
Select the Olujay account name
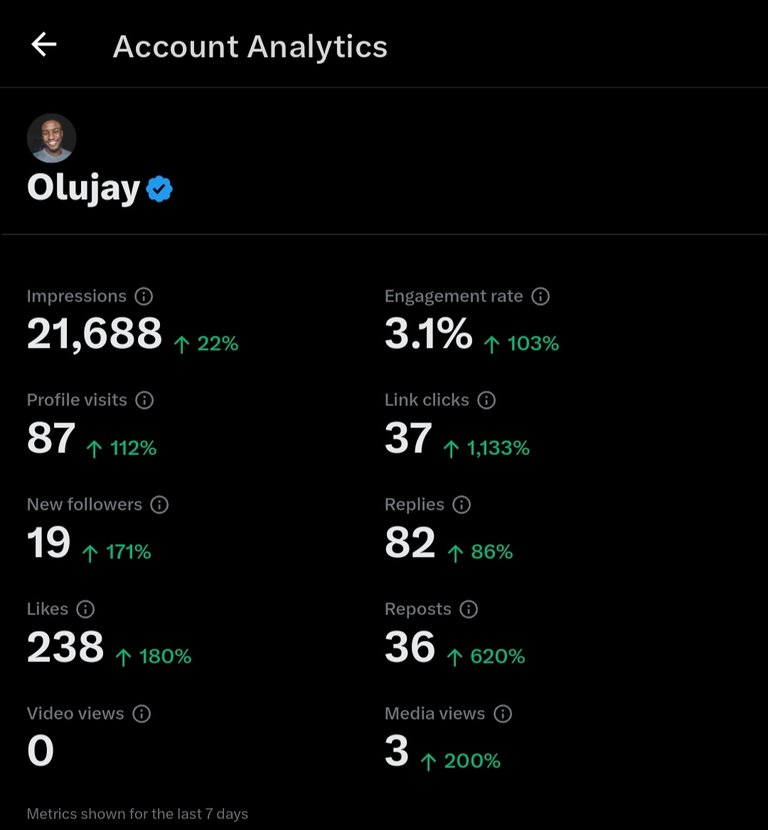[x=84, y=188]
